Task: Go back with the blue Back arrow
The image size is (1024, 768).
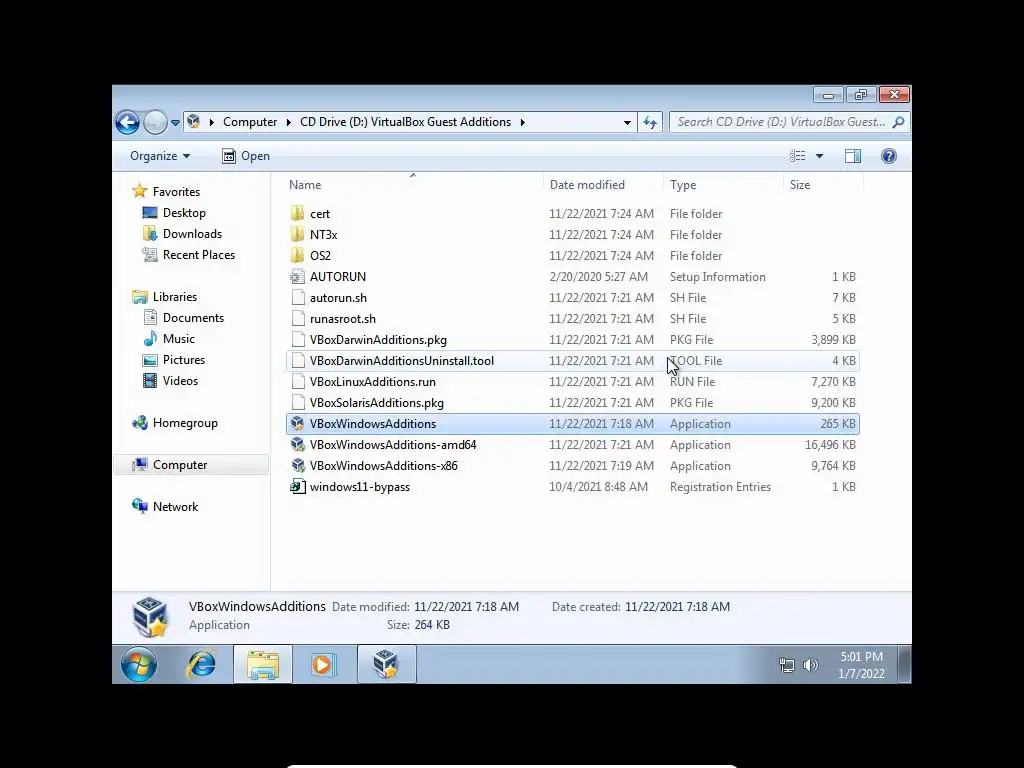Action: point(127,122)
